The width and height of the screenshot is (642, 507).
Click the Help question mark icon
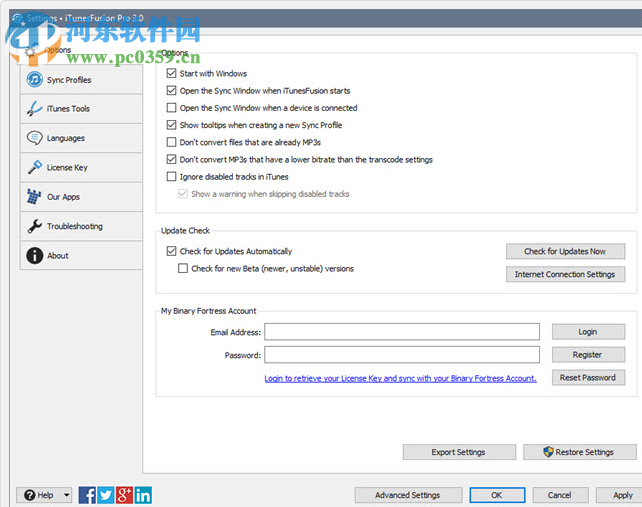pyautogui.click(x=29, y=495)
